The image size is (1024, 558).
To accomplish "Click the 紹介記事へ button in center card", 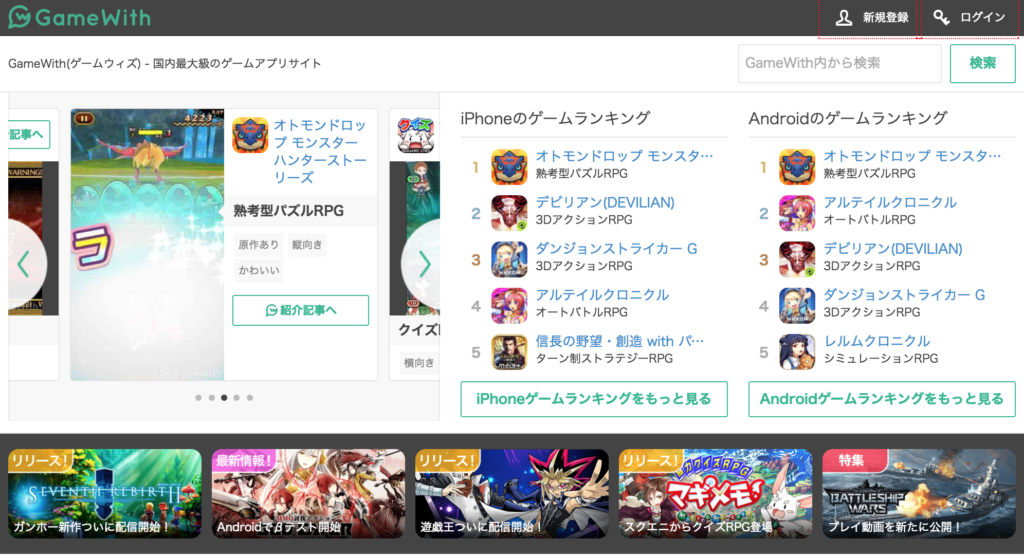I will point(300,310).
